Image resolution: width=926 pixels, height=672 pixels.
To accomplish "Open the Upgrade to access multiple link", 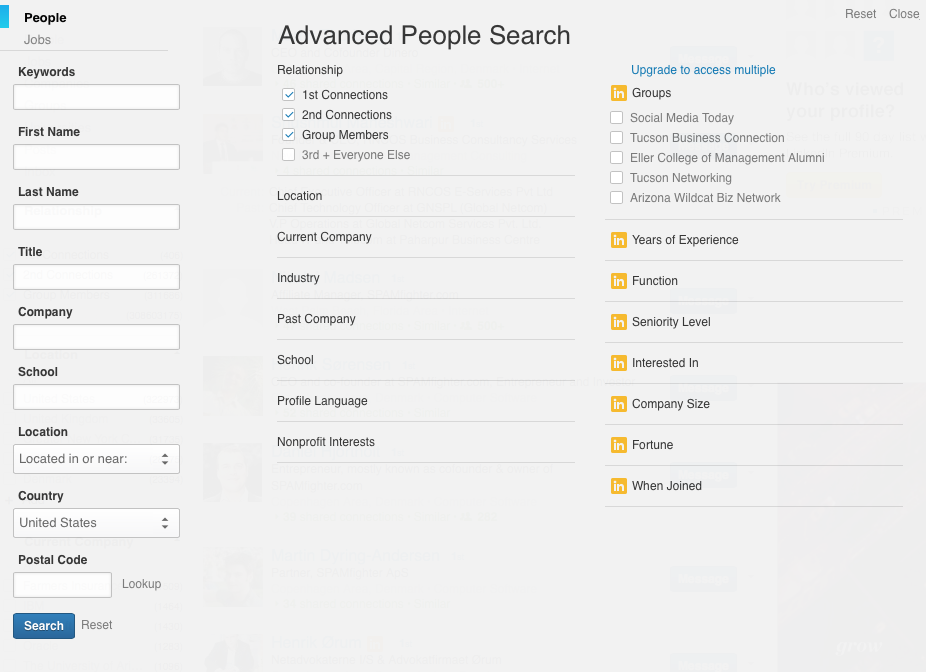I will pos(703,70).
